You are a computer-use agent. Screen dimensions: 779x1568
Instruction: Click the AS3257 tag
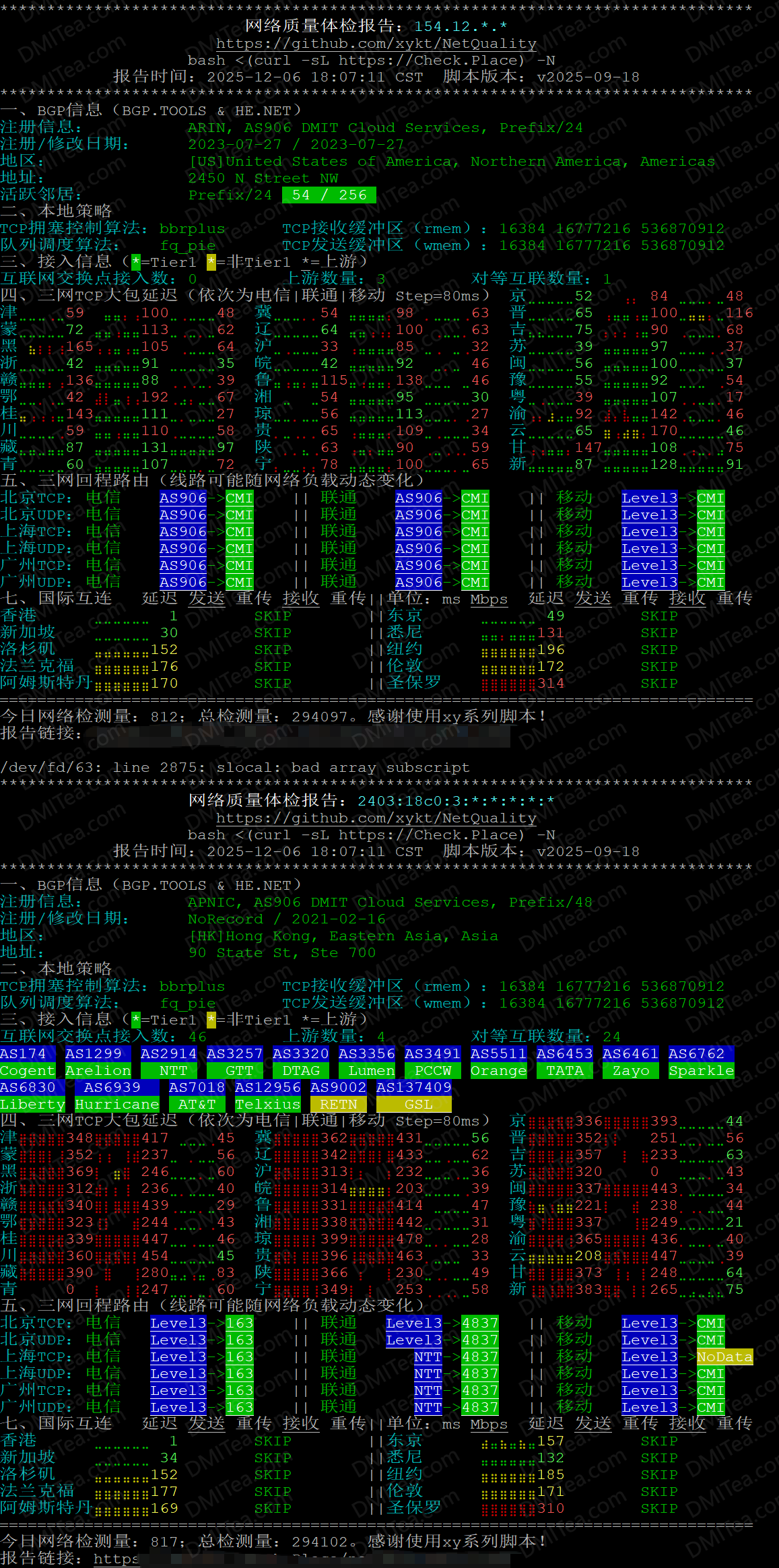point(235,1054)
